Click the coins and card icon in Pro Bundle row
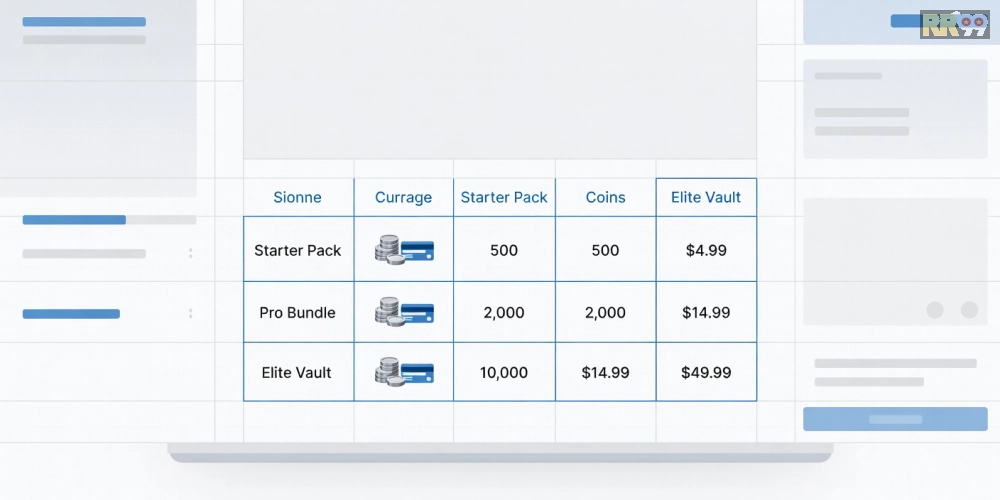 point(403,312)
